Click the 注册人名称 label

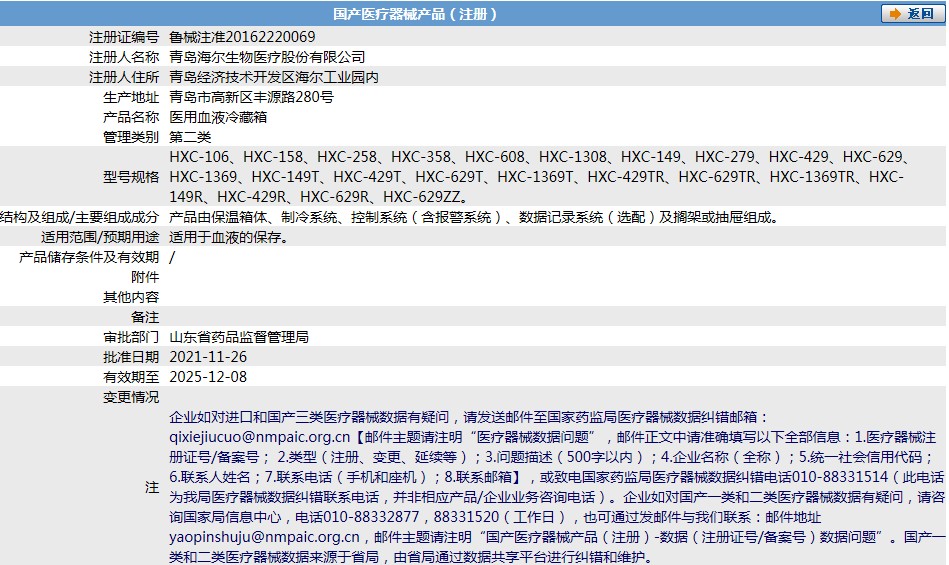tap(124, 57)
